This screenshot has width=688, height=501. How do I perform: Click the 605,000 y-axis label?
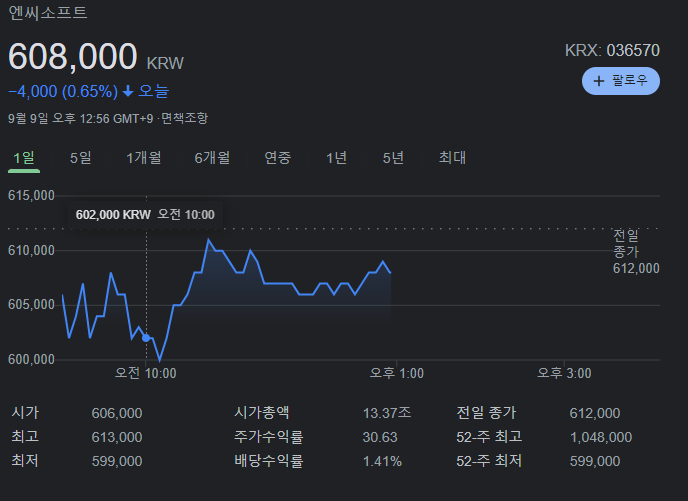tap(31, 304)
